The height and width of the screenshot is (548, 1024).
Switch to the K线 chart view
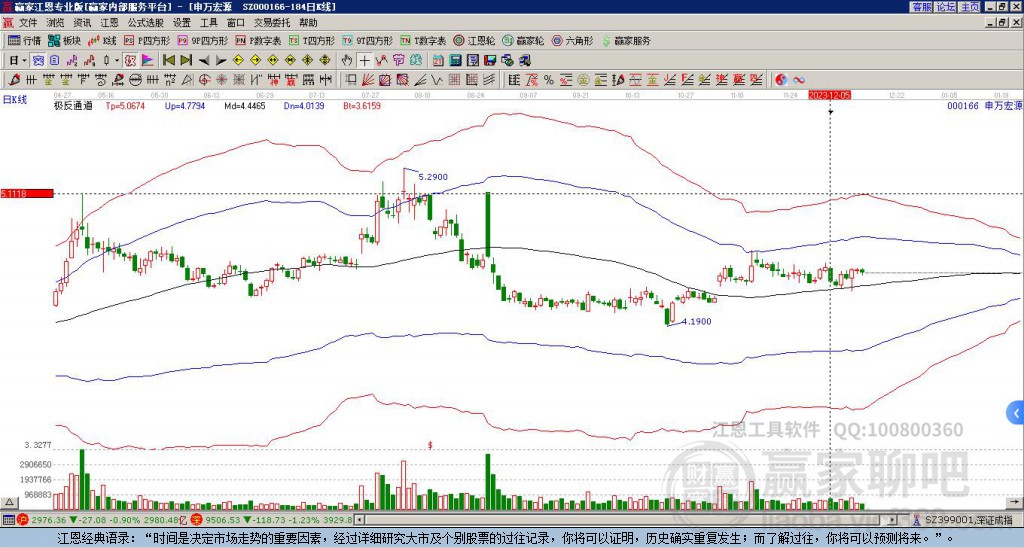102,40
